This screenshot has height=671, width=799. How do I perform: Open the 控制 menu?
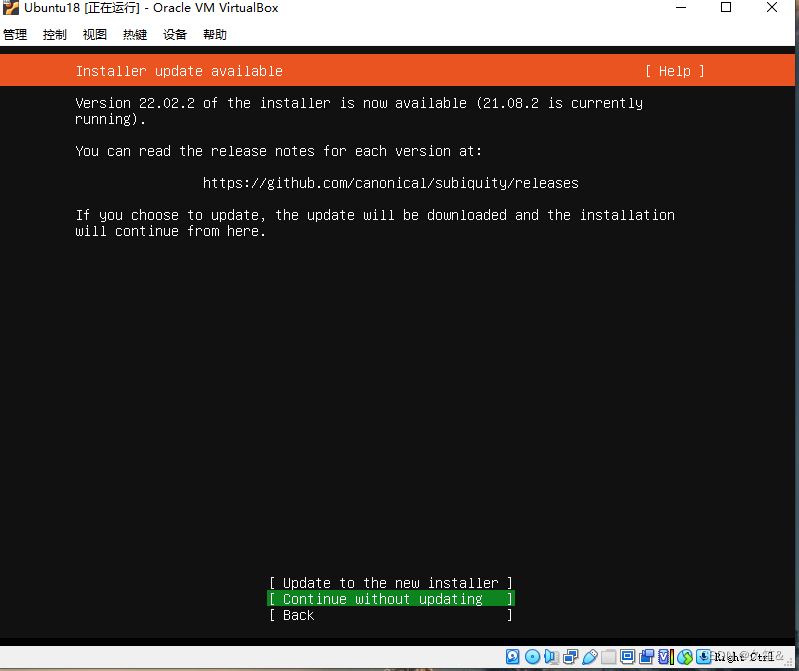[55, 35]
